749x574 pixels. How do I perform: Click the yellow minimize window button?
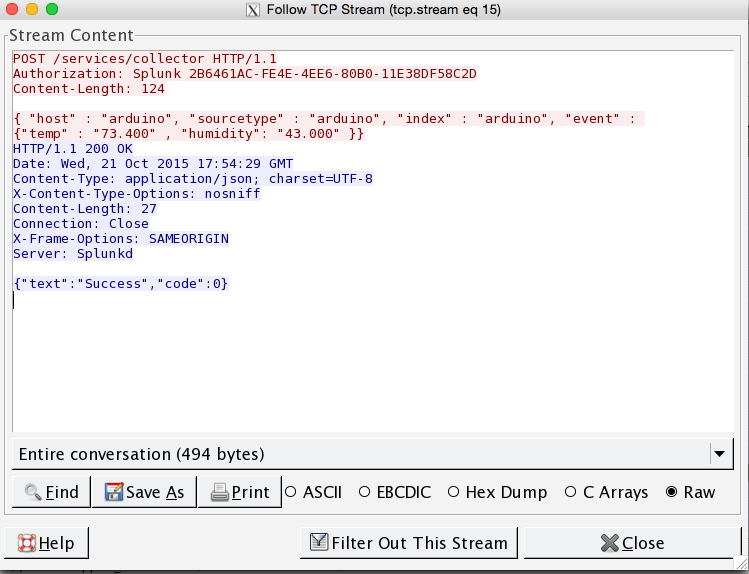32,9
